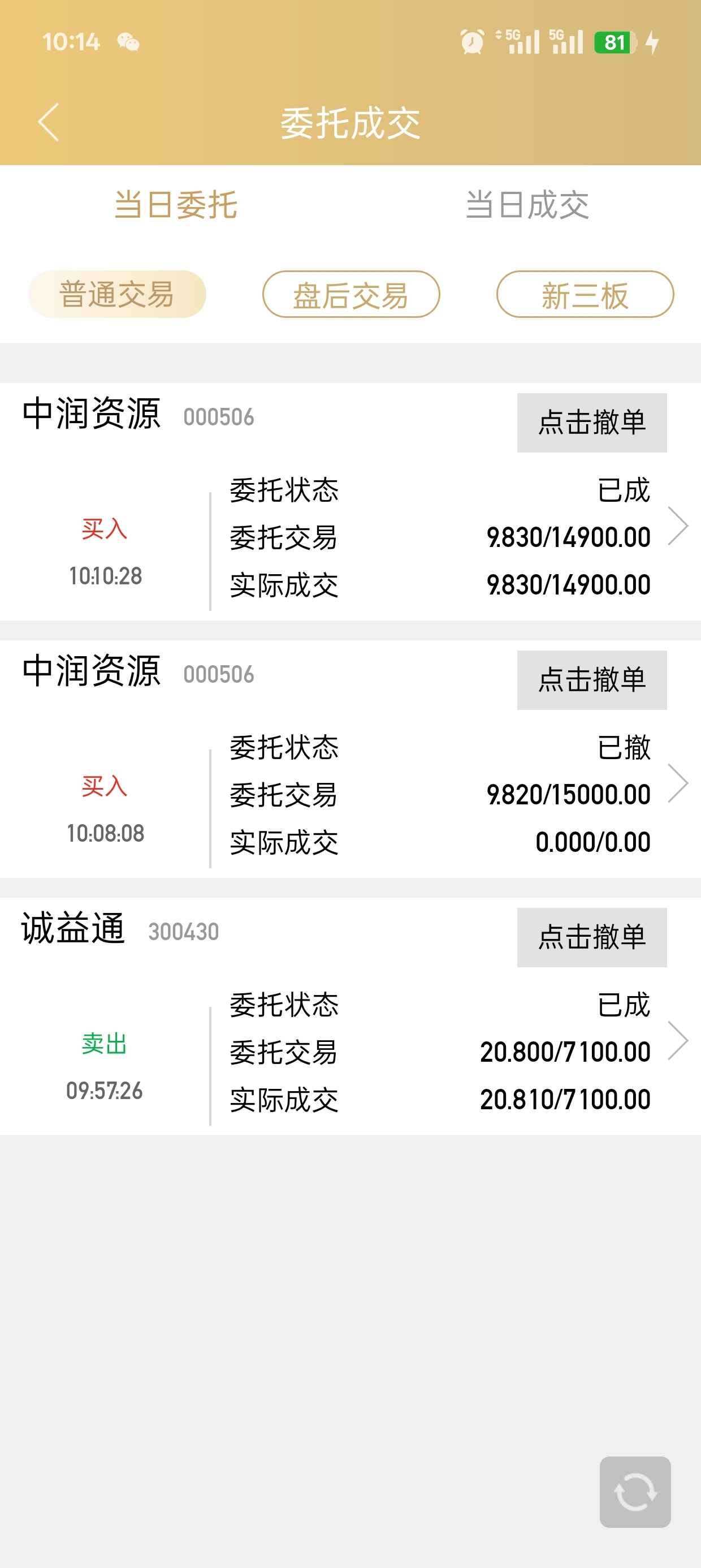Tap the battery level indicator
This screenshot has height=1568, width=701.
point(615,42)
